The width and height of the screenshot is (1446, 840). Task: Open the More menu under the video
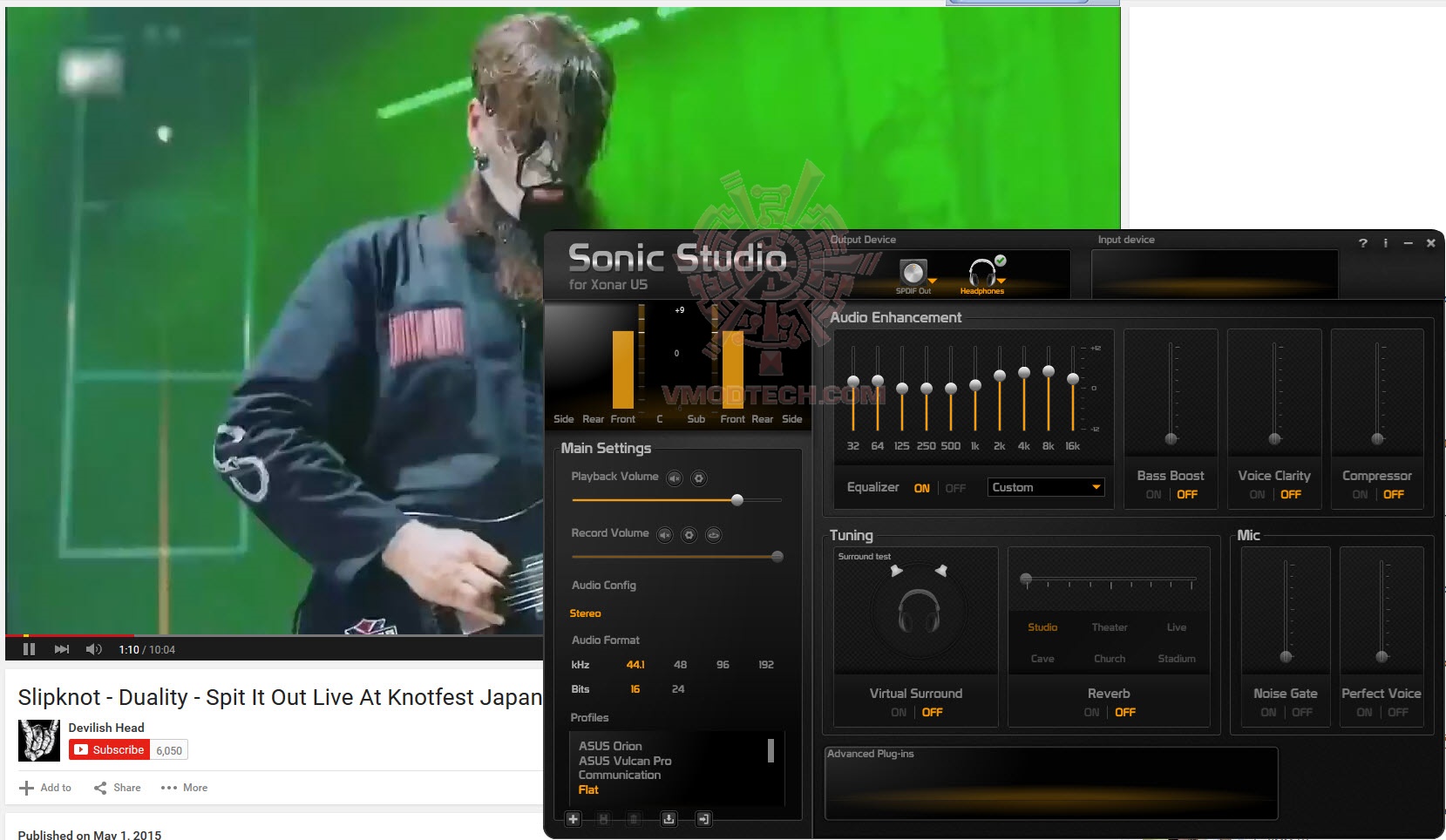click(x=184, y=788)
